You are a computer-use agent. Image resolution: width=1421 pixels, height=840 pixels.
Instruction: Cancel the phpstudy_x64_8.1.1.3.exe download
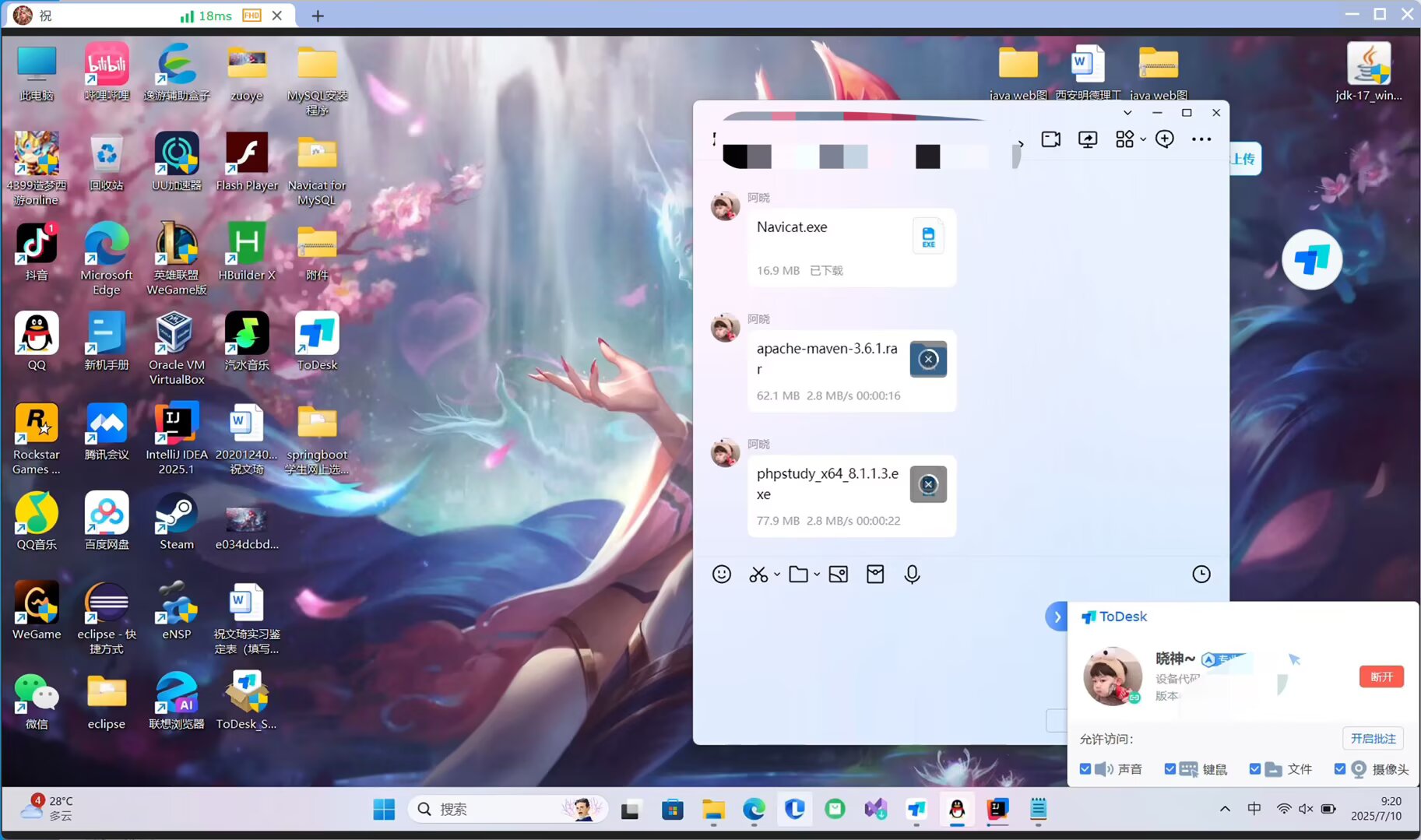pyautogui.click(x=928, y=484)
